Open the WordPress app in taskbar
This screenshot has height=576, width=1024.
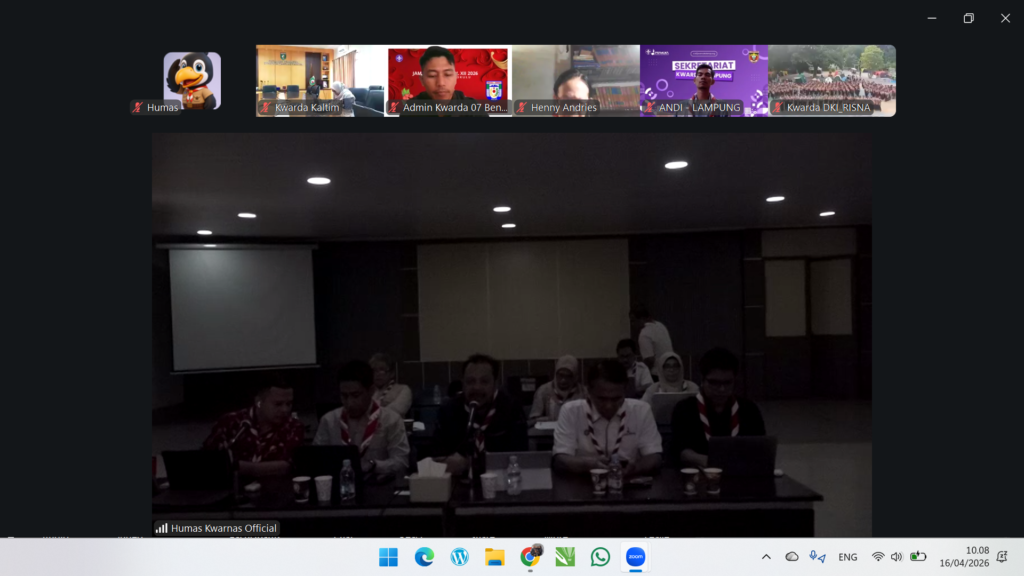click(459, 557)
